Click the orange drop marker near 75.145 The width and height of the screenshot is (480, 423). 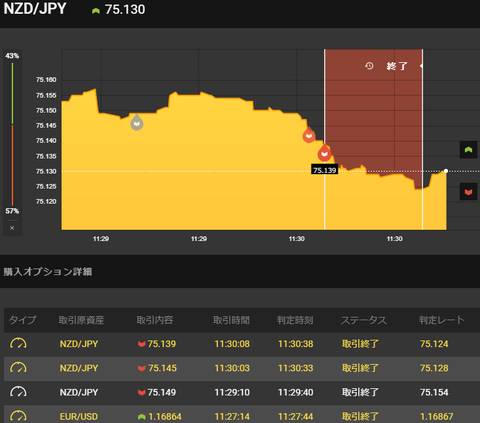[x=309, y=135]
